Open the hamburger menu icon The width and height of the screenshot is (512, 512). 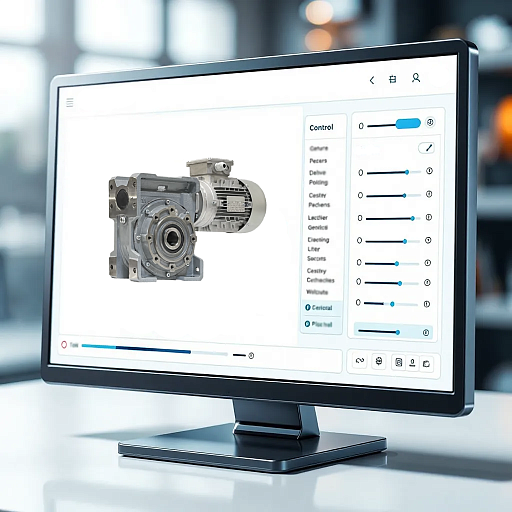click(70, 103)
